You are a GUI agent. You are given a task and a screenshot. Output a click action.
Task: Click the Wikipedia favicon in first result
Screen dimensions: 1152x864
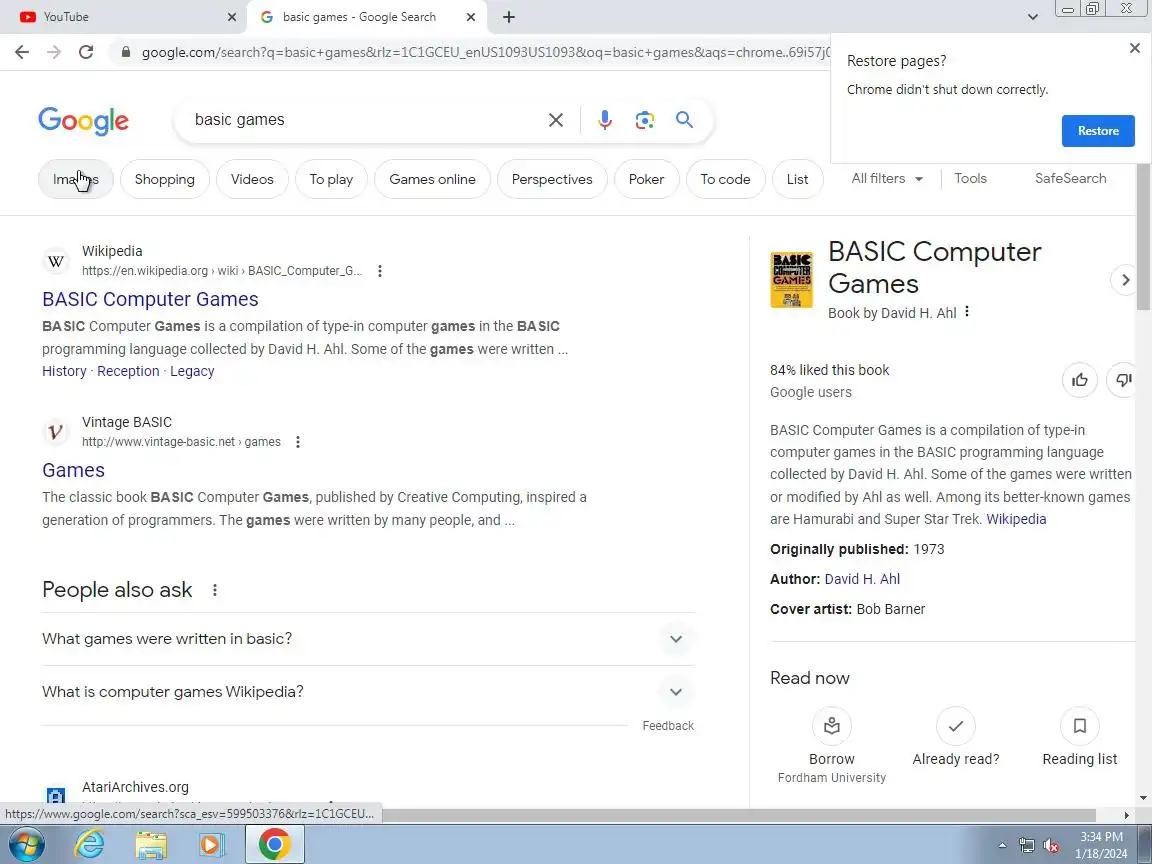click(56, 262)
